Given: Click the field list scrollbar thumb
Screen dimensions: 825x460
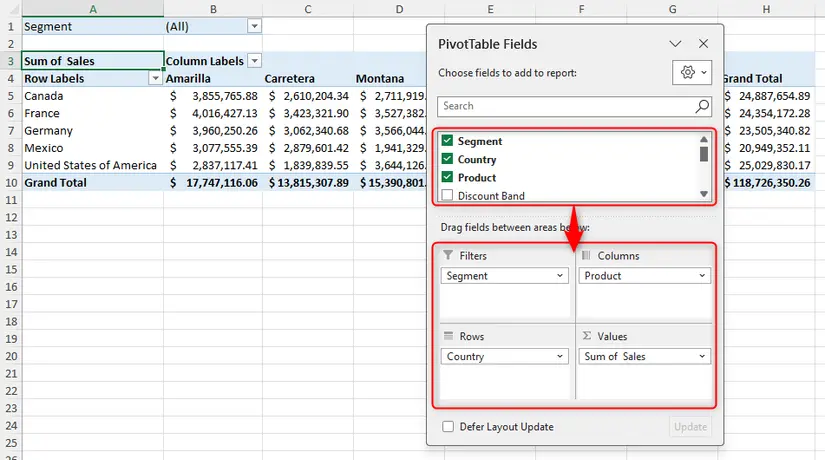Looking at the screenshot, I should coord(703,154).
